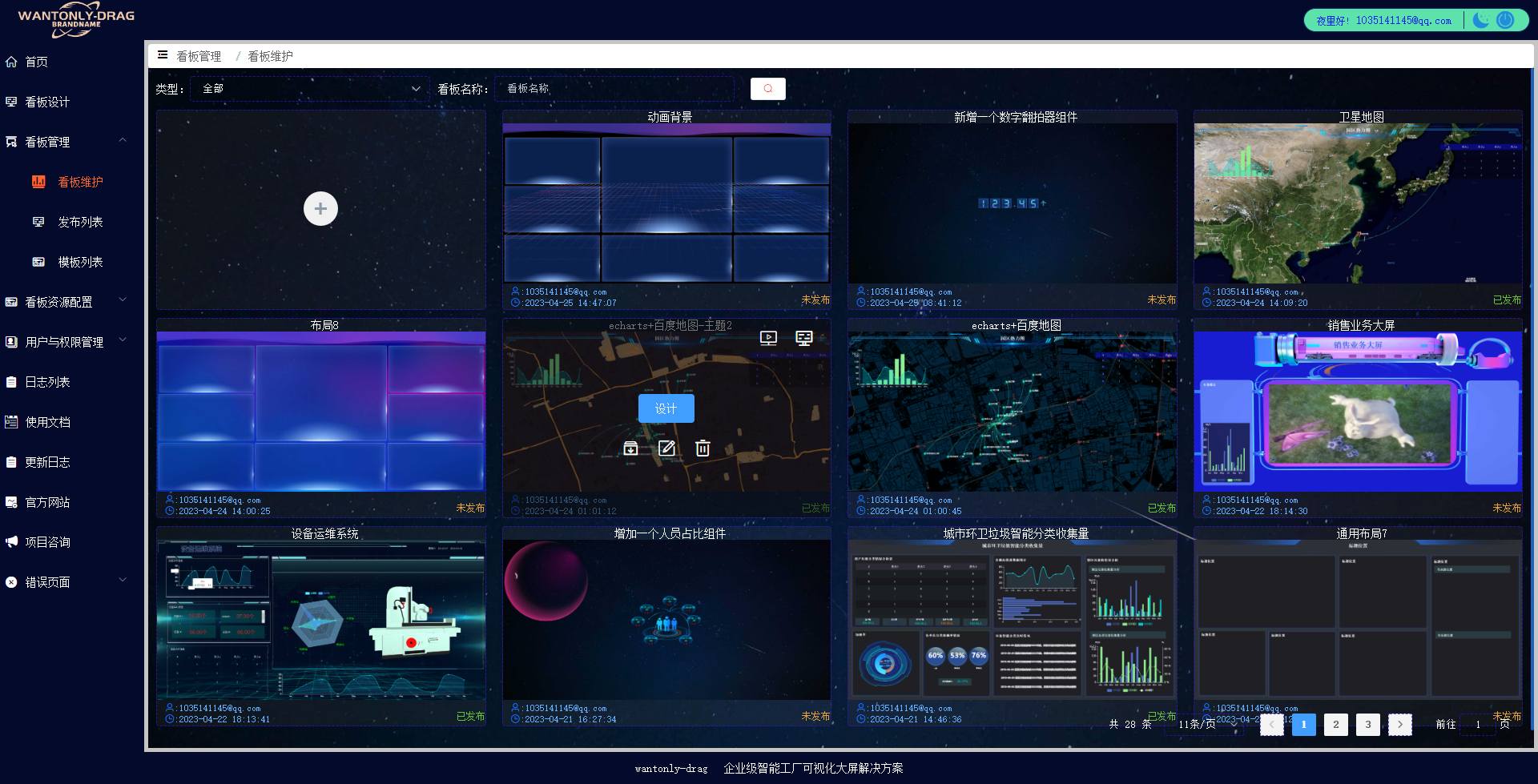Viewport: 1538px width, 784px height.
Task: Click the 前往 page jump input
Action: click(x=1478, y=724)
